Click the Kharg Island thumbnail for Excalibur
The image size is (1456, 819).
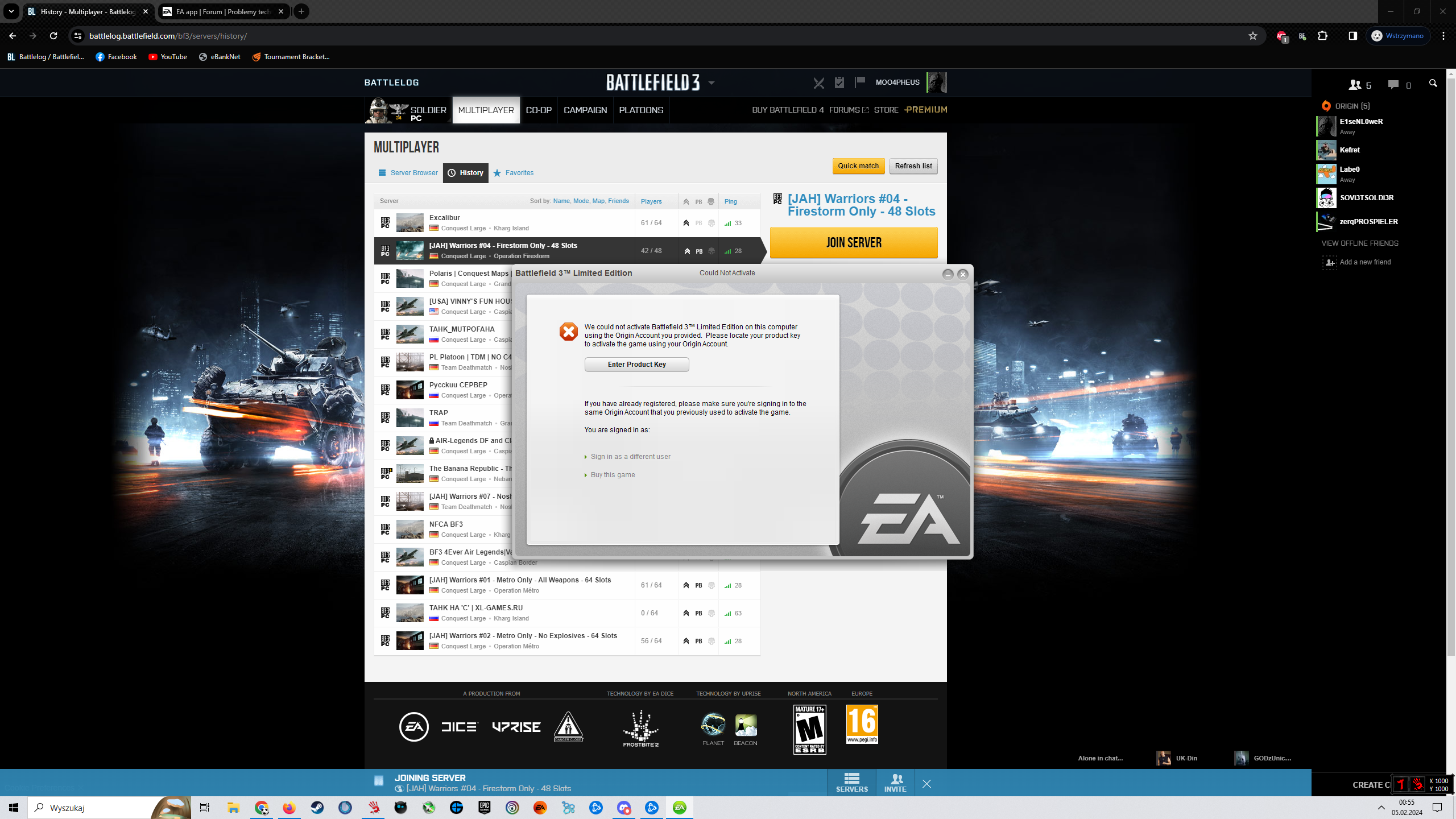[409, 223]
